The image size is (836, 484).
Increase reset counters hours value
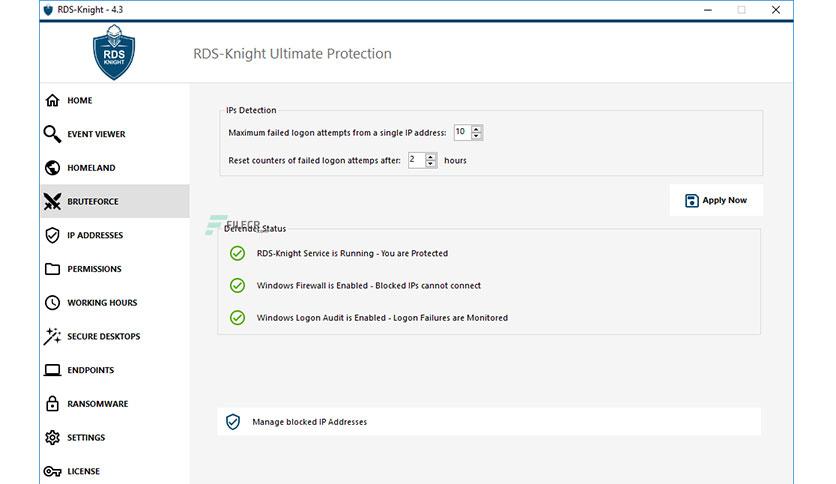pos(431,157)
